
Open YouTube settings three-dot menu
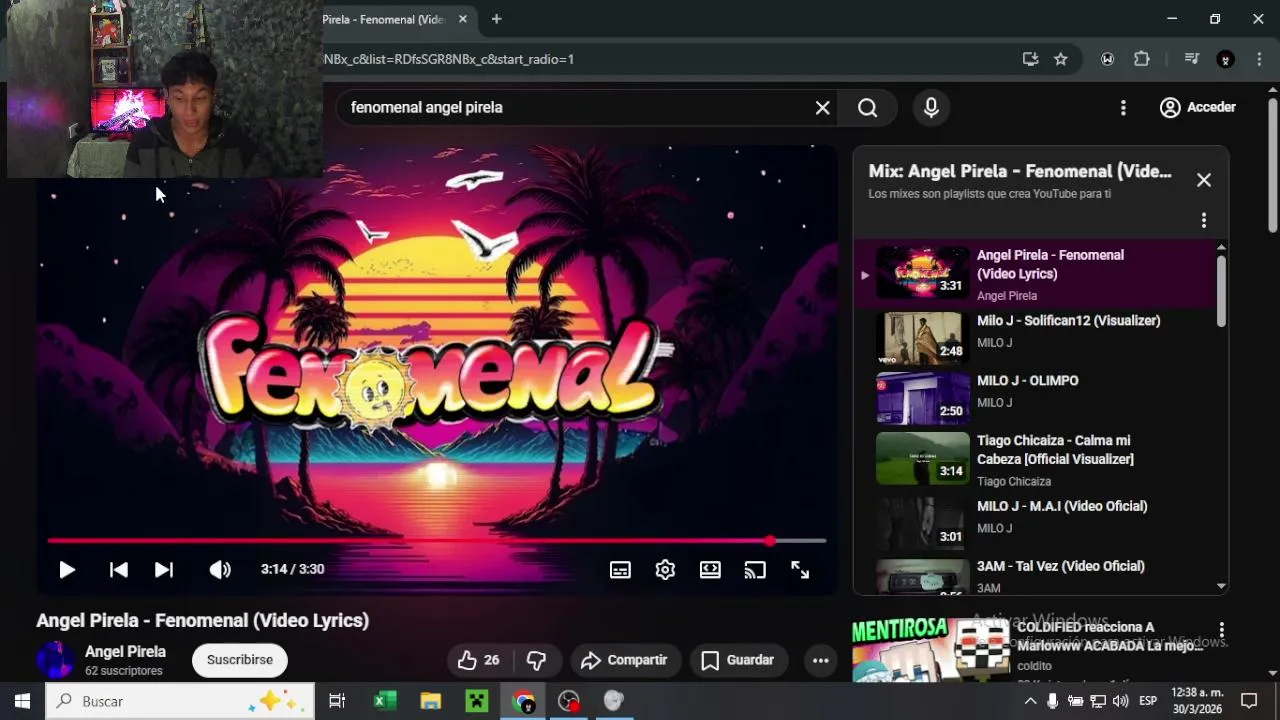1123,108
